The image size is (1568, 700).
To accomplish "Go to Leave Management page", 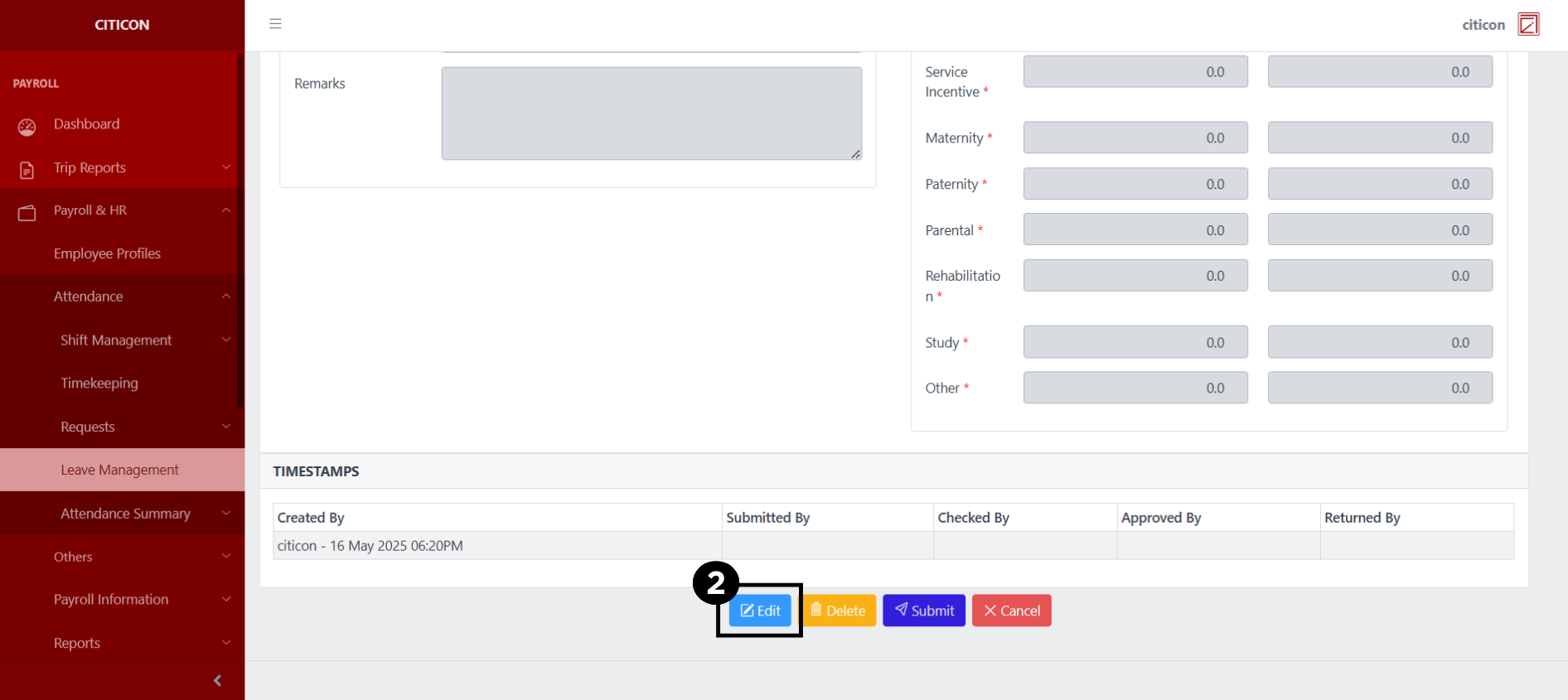I will pyautogui.click(x=119, y=470).
